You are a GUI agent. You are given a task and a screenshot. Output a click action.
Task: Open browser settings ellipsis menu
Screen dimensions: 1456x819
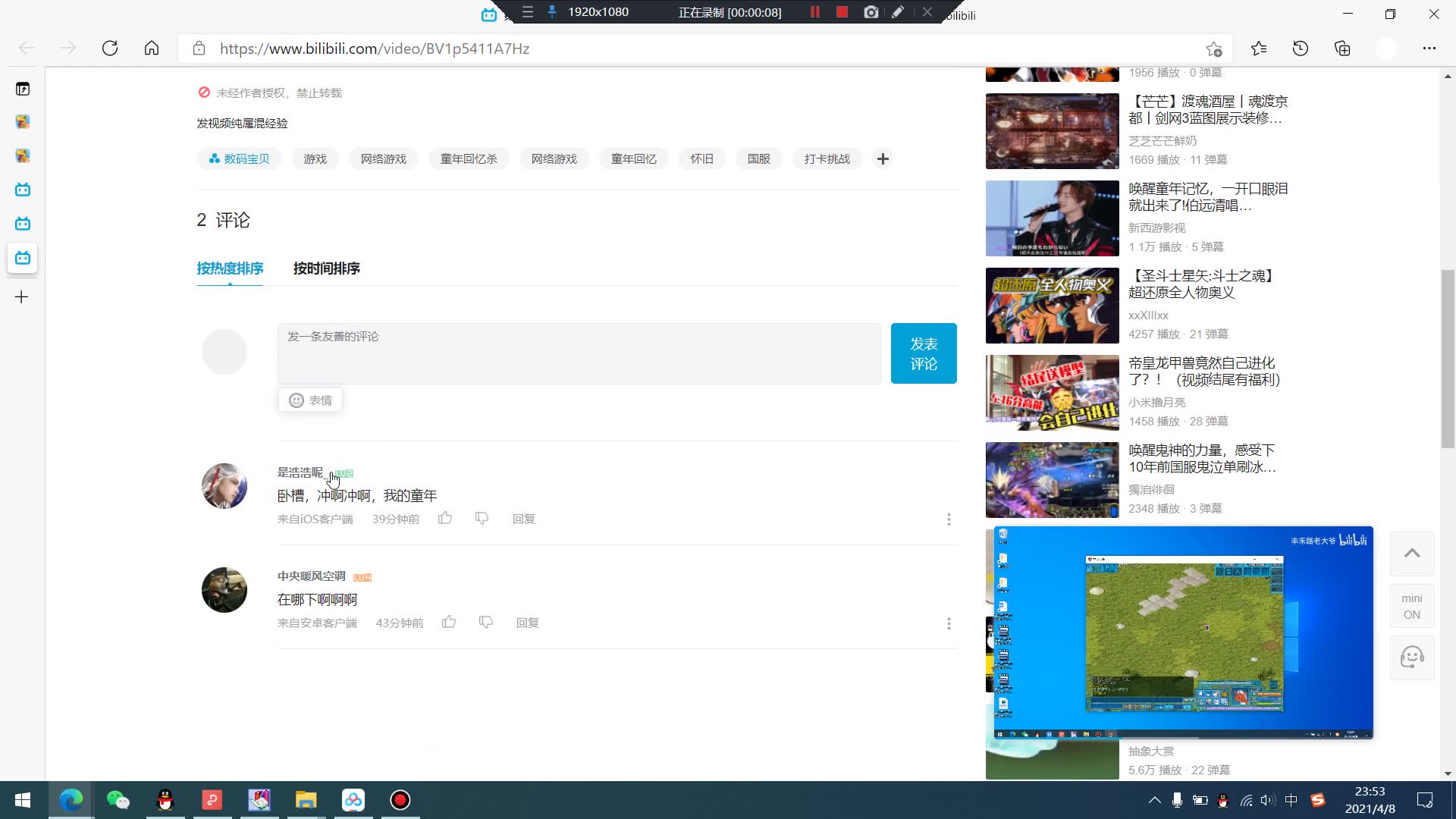click(1429, 49)
